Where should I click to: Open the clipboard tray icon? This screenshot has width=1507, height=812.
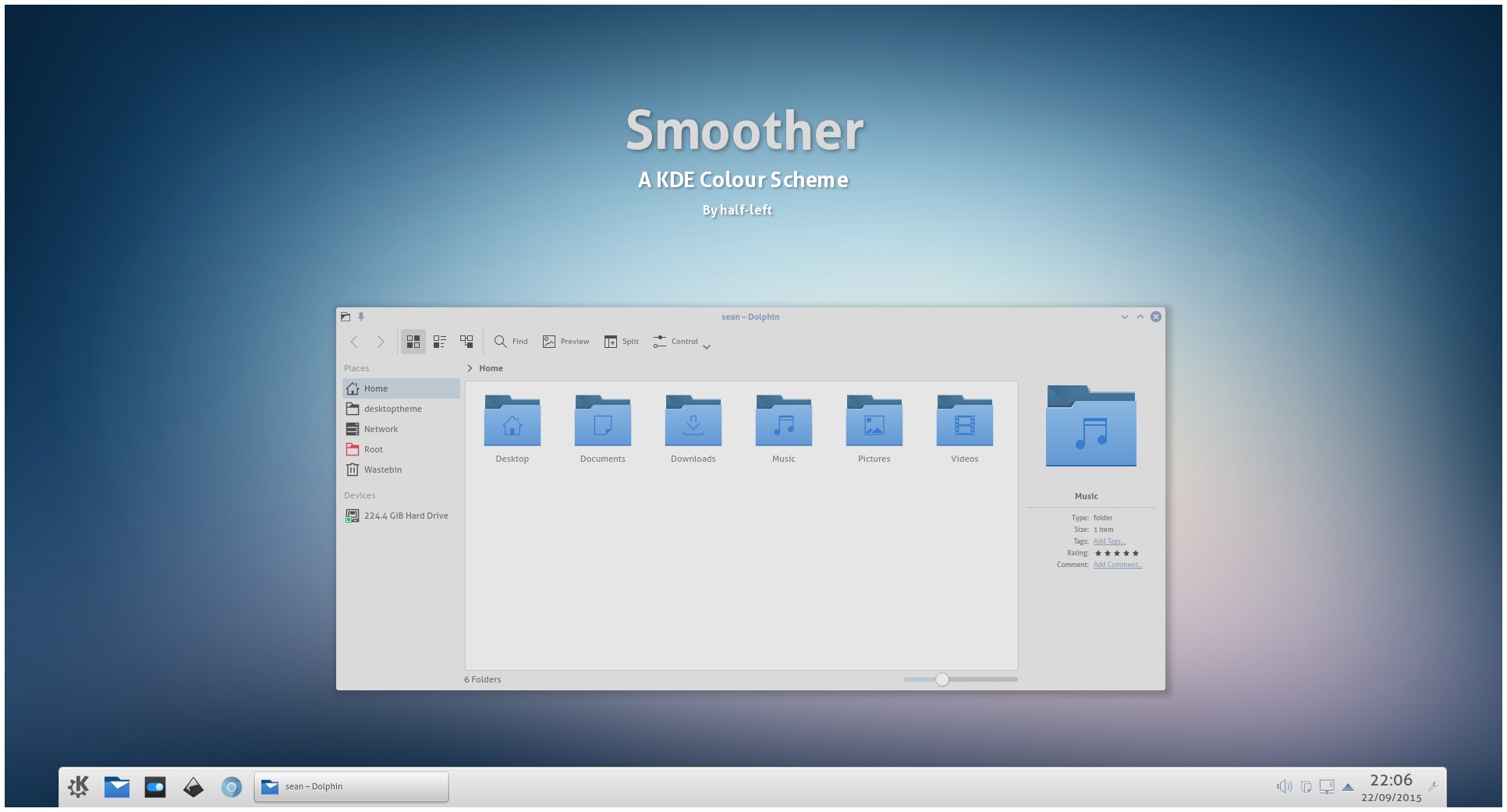tap(1306, 786)
